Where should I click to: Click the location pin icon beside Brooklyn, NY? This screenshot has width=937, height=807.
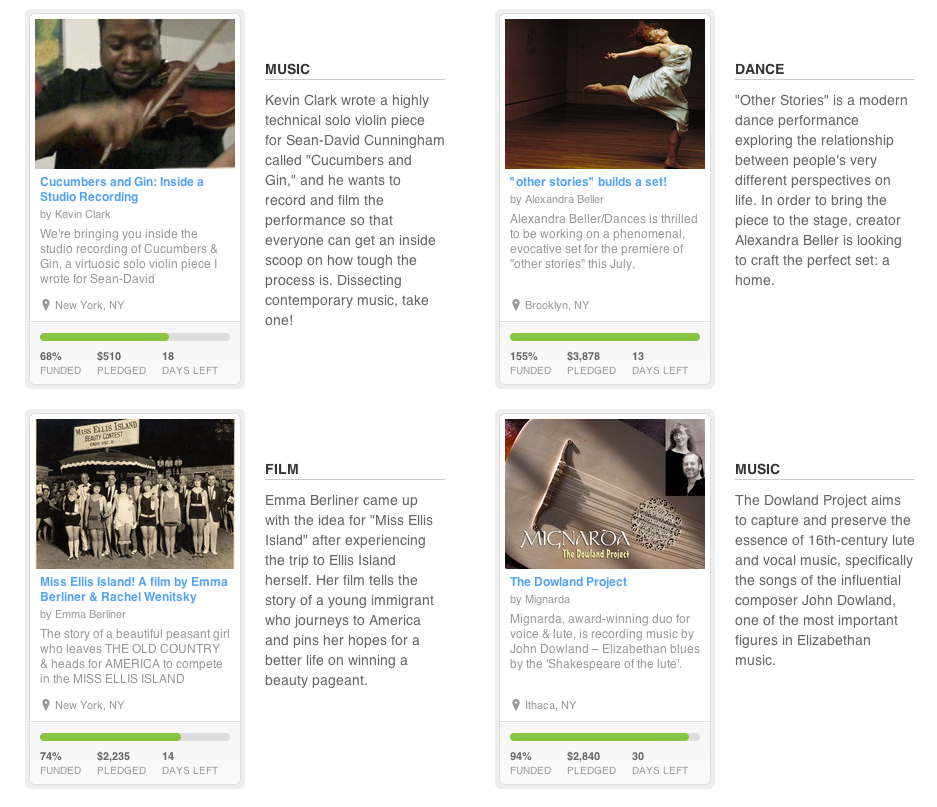click(x=516, y=305)
